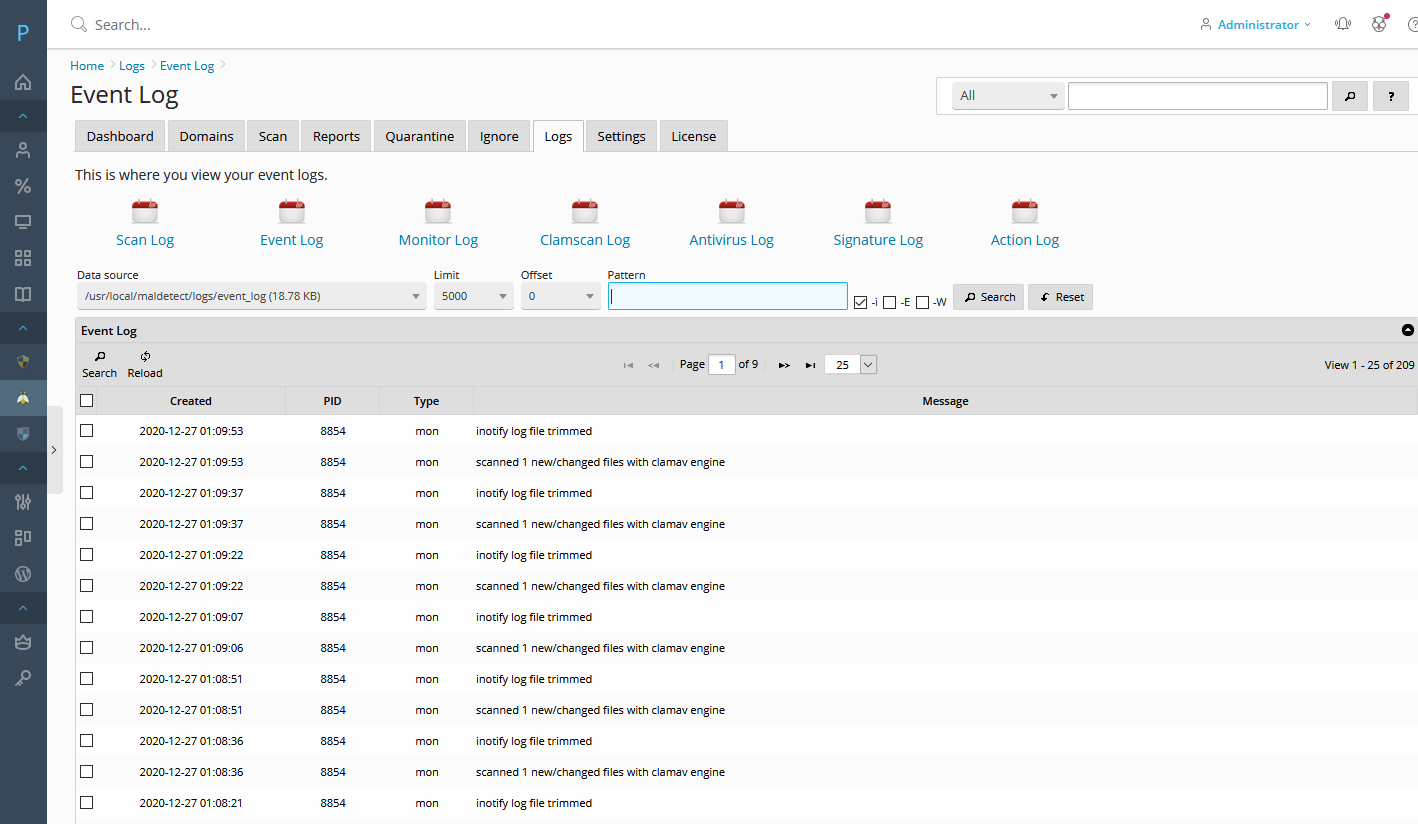This screenshot has width=1418, height=824.
Task: Open the yellow-blue shield sidebar icon
Action: [23, 361]
